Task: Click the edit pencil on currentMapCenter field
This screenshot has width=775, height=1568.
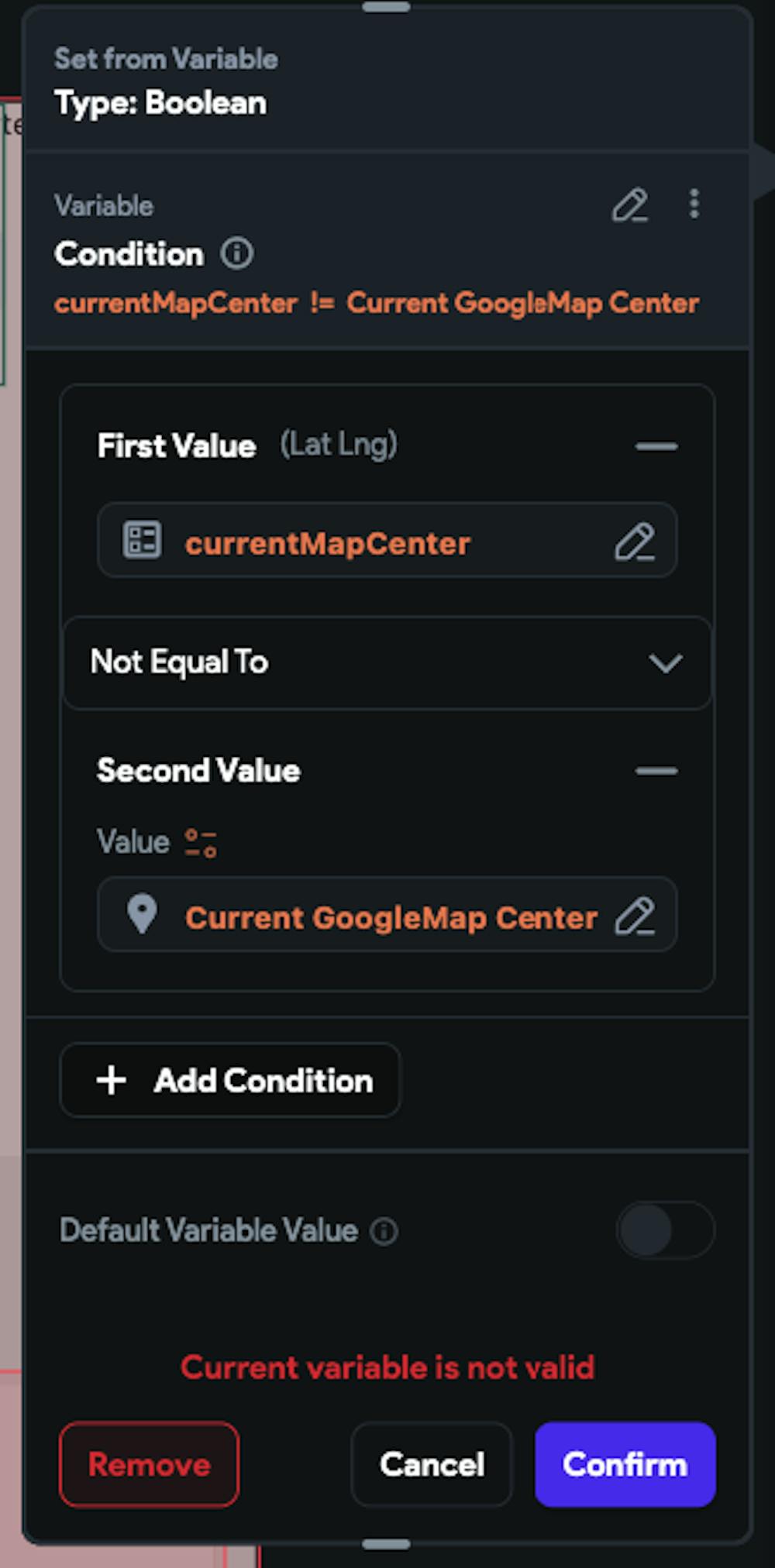Action: pos(635,542)
